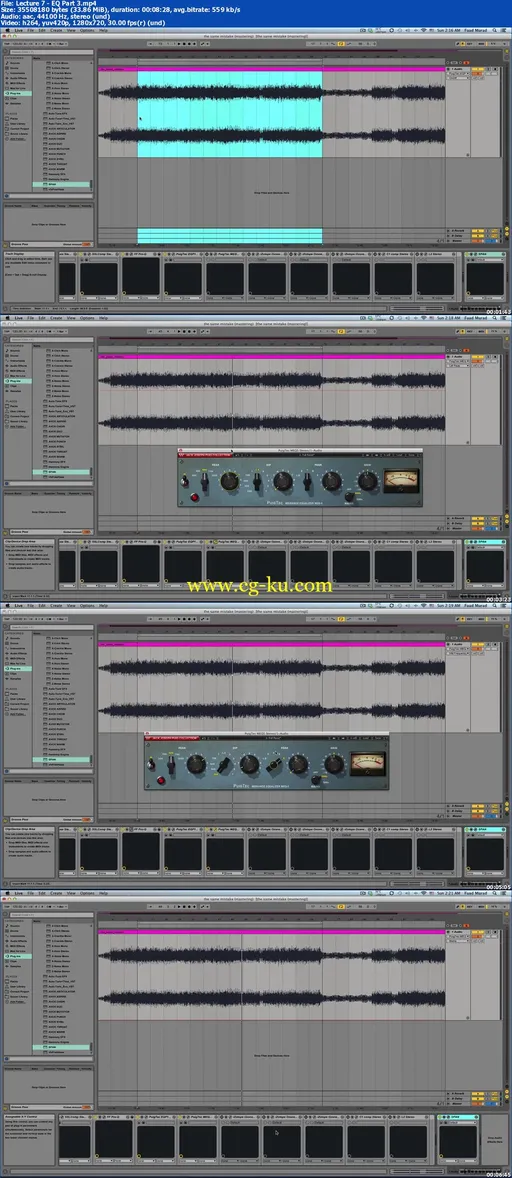This screenshot has height=1178, width=512.
Task: Select A Reverb return track in third frame
Action: coord(456,806)
